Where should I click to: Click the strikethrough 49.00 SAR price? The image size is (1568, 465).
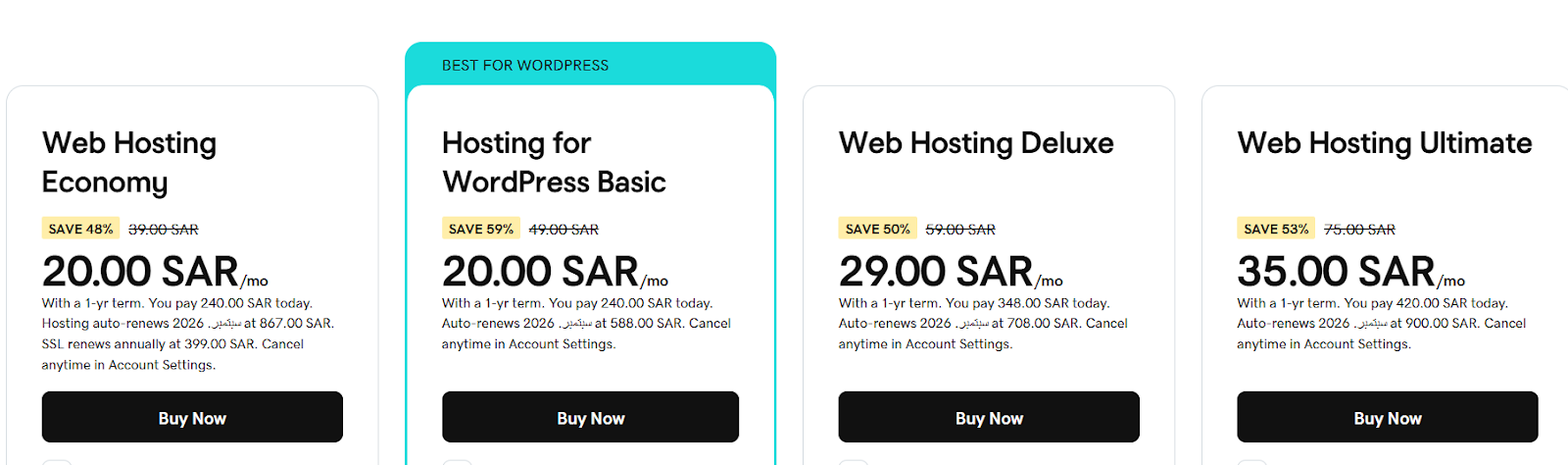[563, 230]
